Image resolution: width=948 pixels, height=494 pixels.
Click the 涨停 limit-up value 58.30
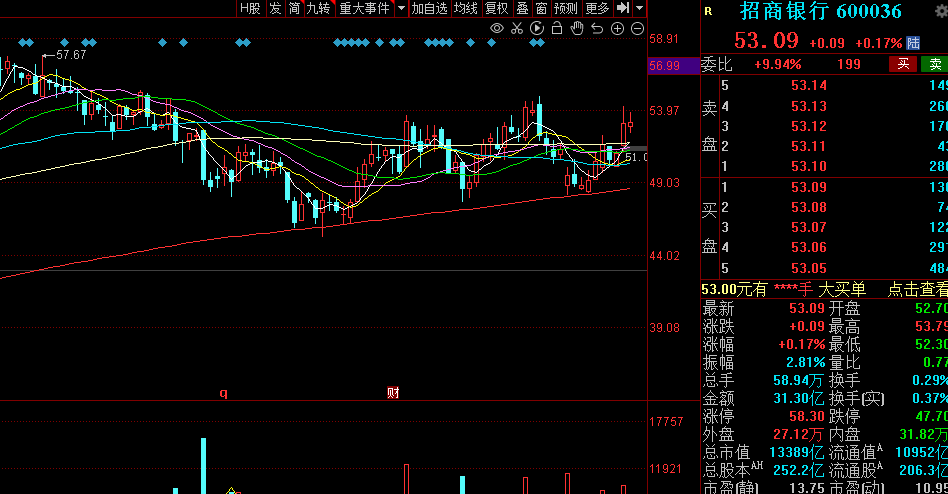(x=807, y=417)
